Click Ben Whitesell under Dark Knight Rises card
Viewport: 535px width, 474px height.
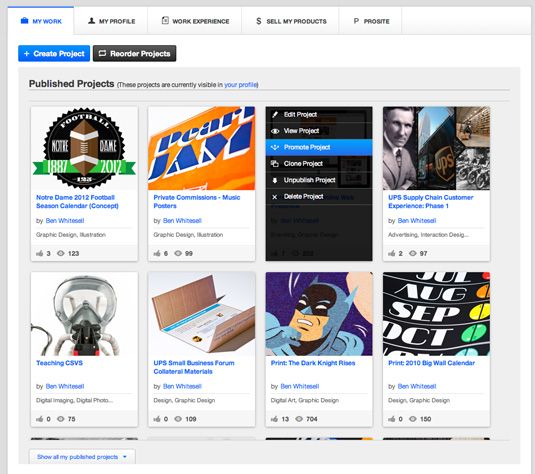coord(300,386)
